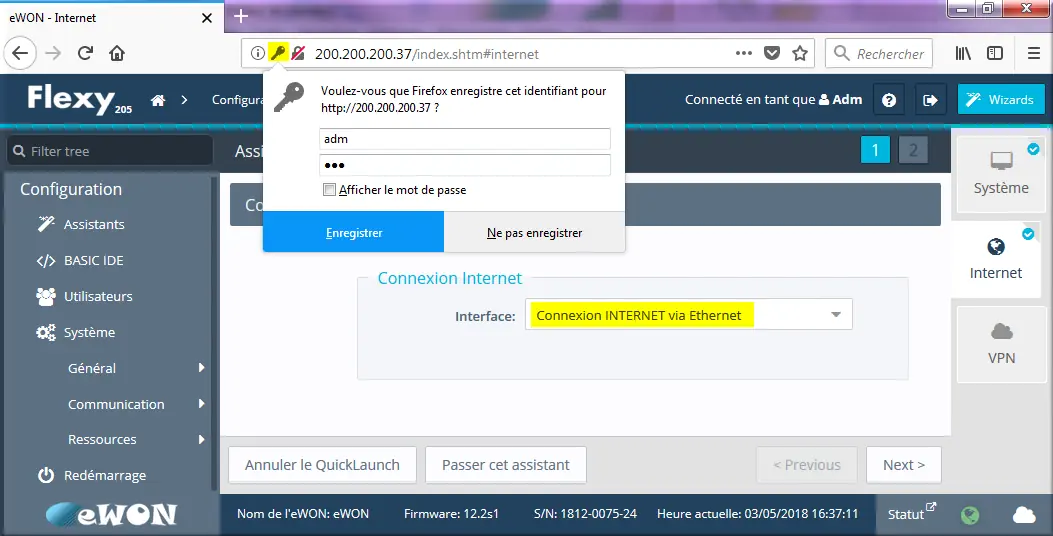Open Assistants in the Configuration tree
Viewport: 1053px width, 536px height.
[x=94, y=224]
